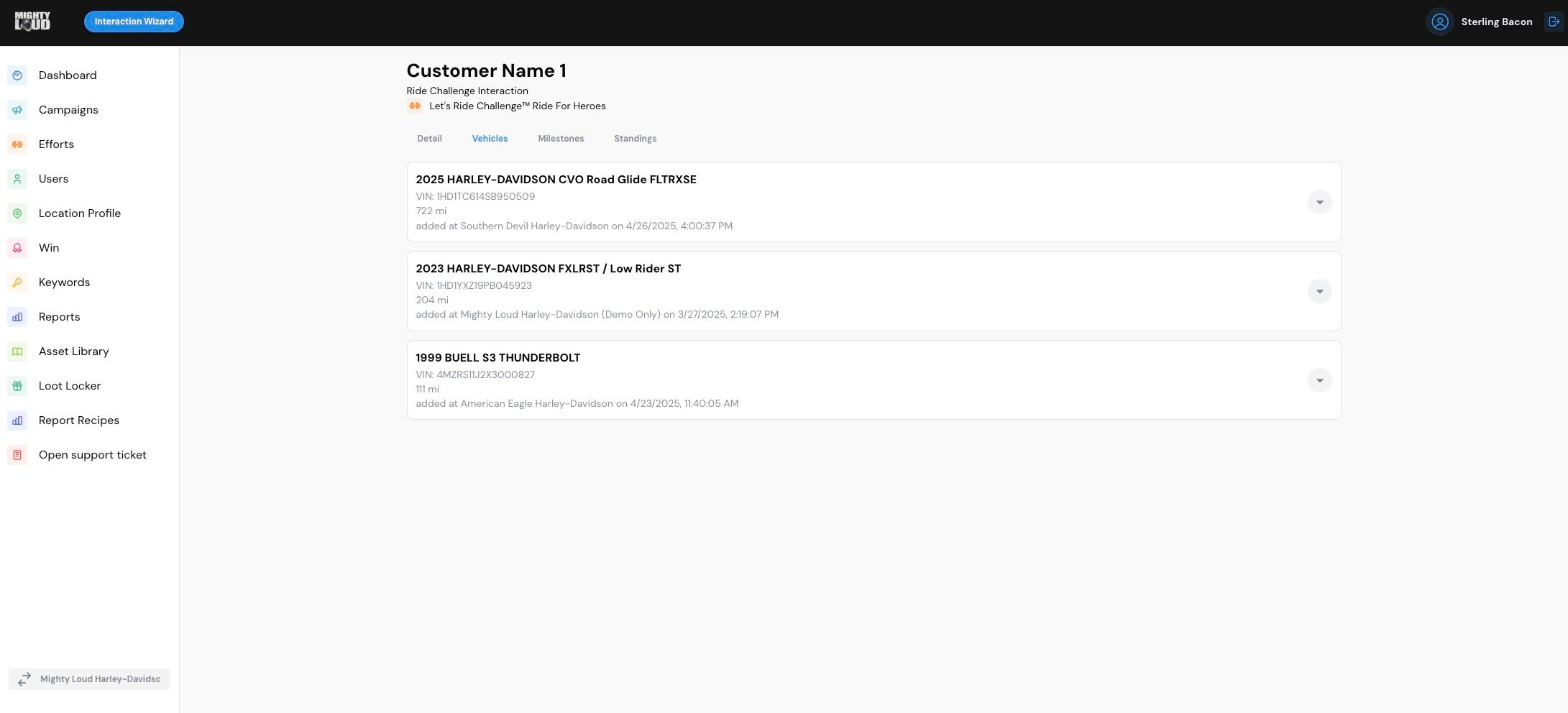Click the user profile avatar icon
This screenshot has height=713, width=1568.
[x=1439, y=22]
